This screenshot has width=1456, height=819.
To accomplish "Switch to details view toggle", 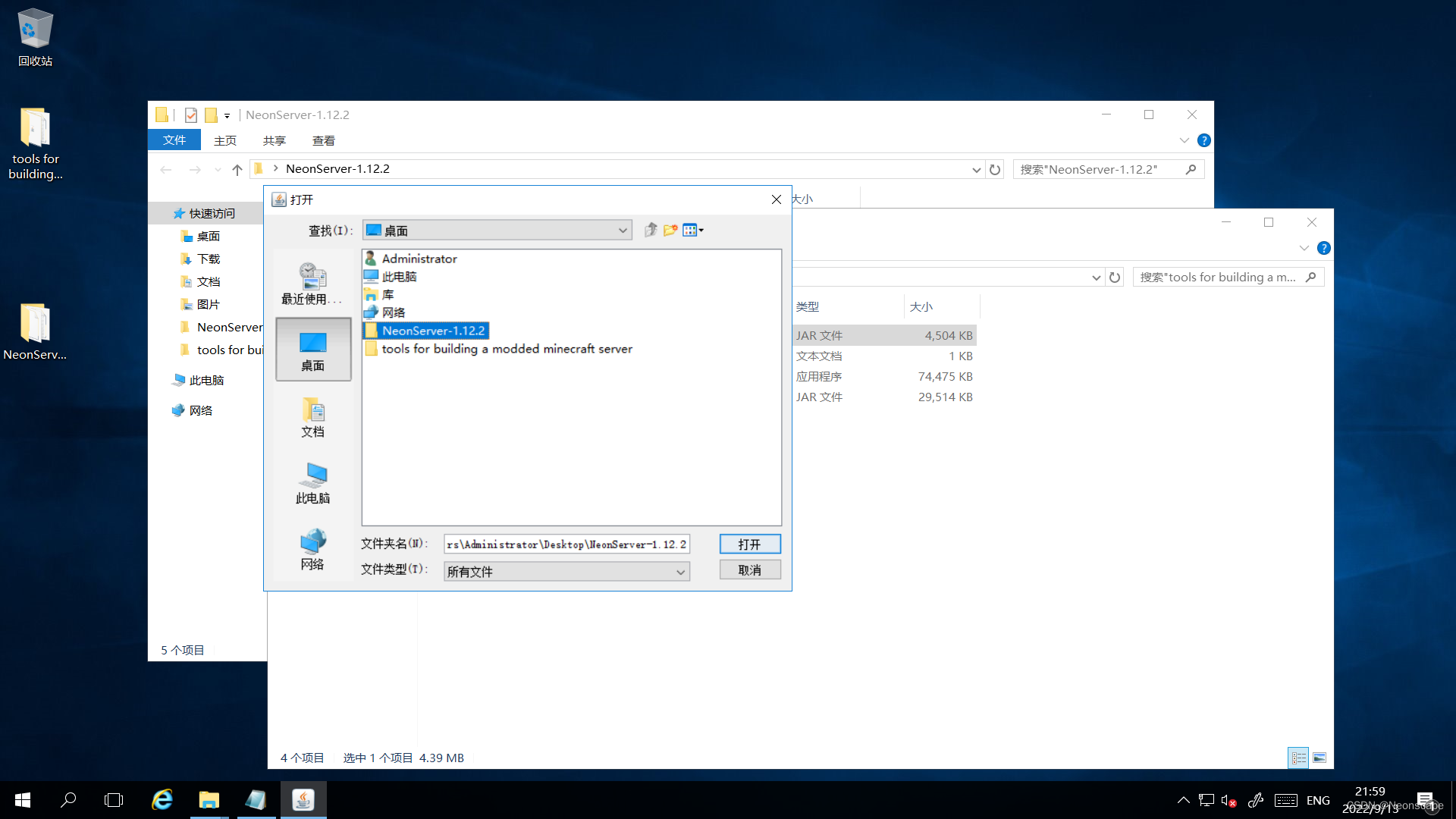I will pyautogui.click(x=1298, y=758).
